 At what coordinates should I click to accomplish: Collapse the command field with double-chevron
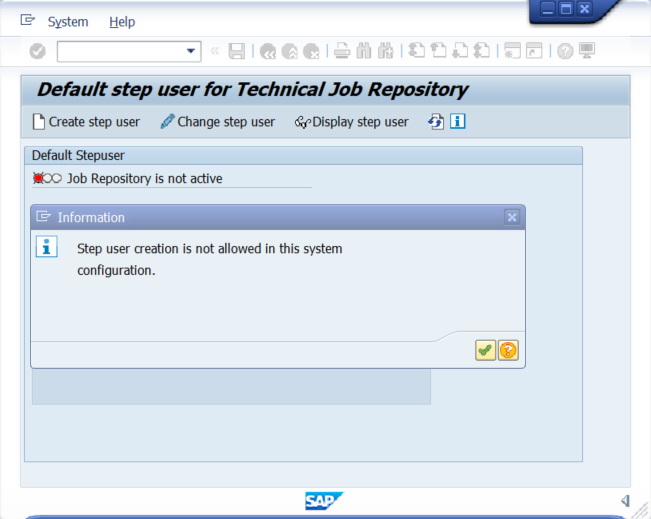214,51
